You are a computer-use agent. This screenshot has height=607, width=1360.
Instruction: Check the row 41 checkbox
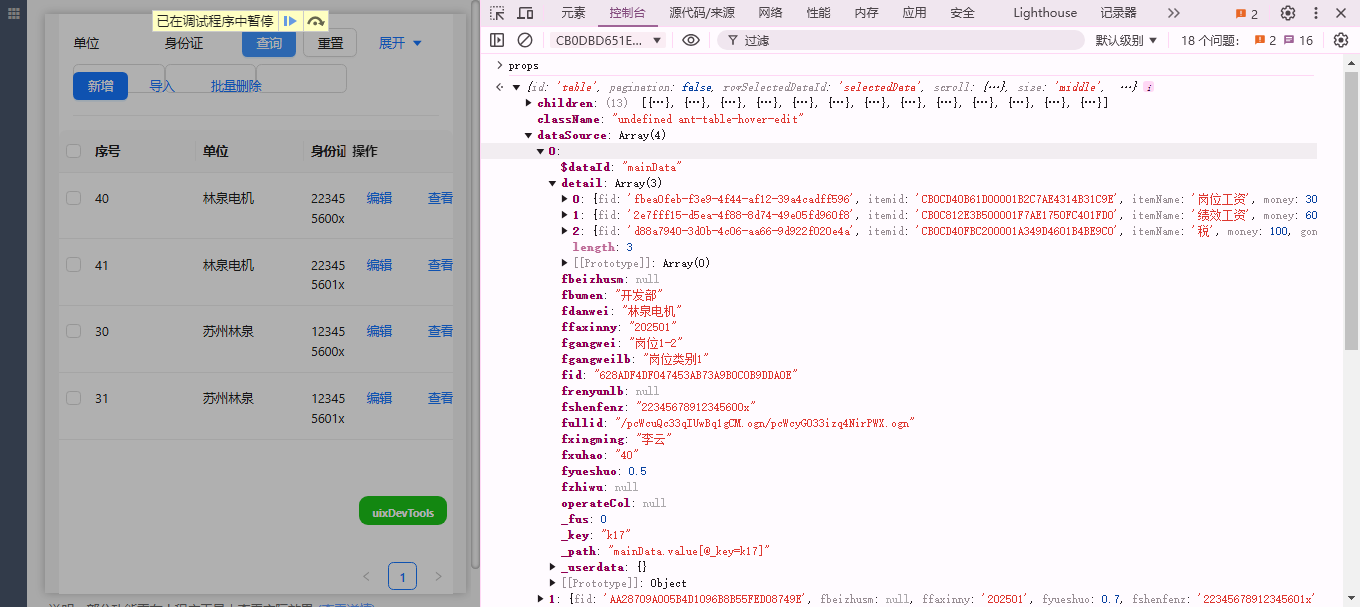73,265
